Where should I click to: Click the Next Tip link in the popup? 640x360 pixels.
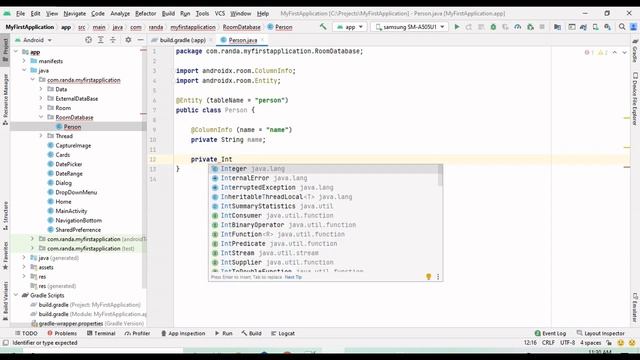[x=293, y=277]
